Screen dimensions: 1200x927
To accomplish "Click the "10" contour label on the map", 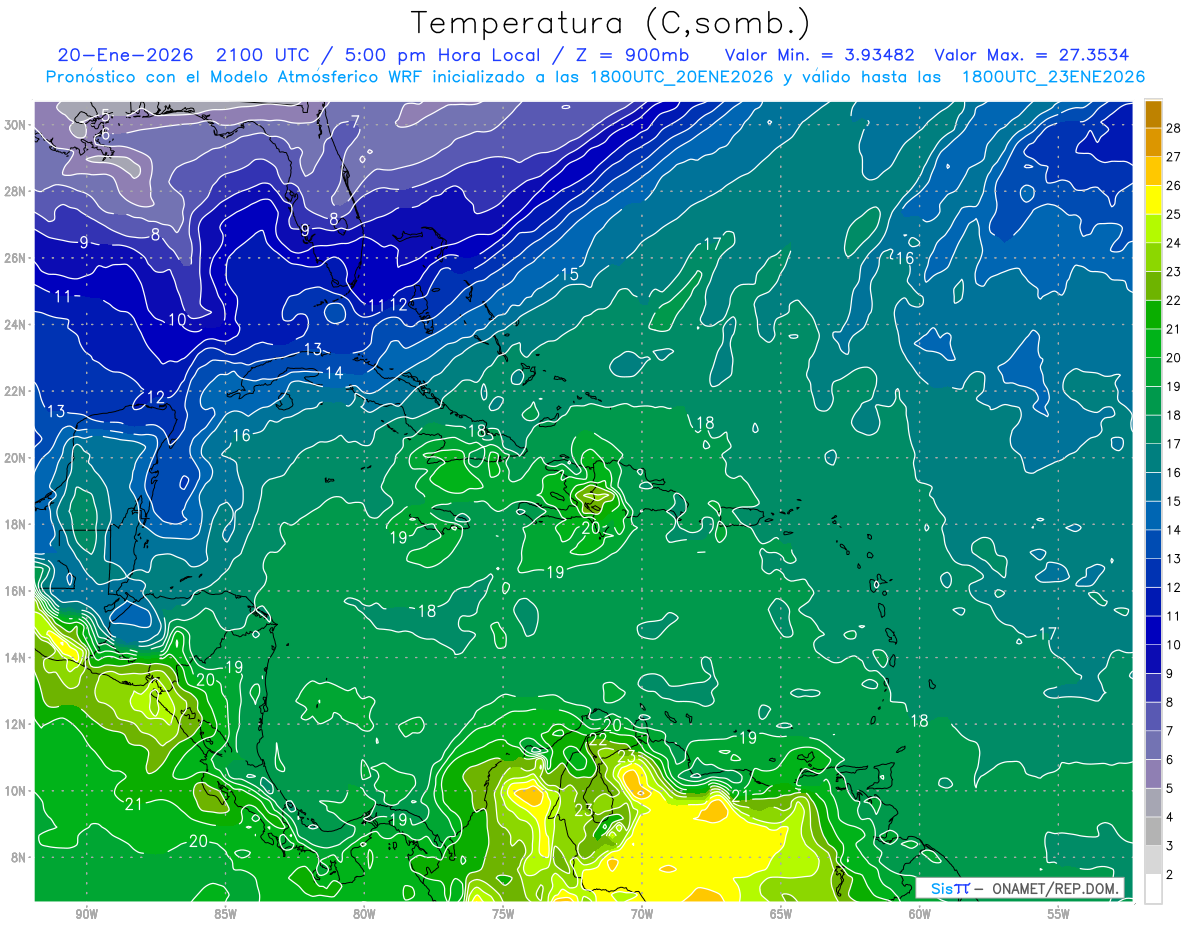I will (x=177, y=320).
